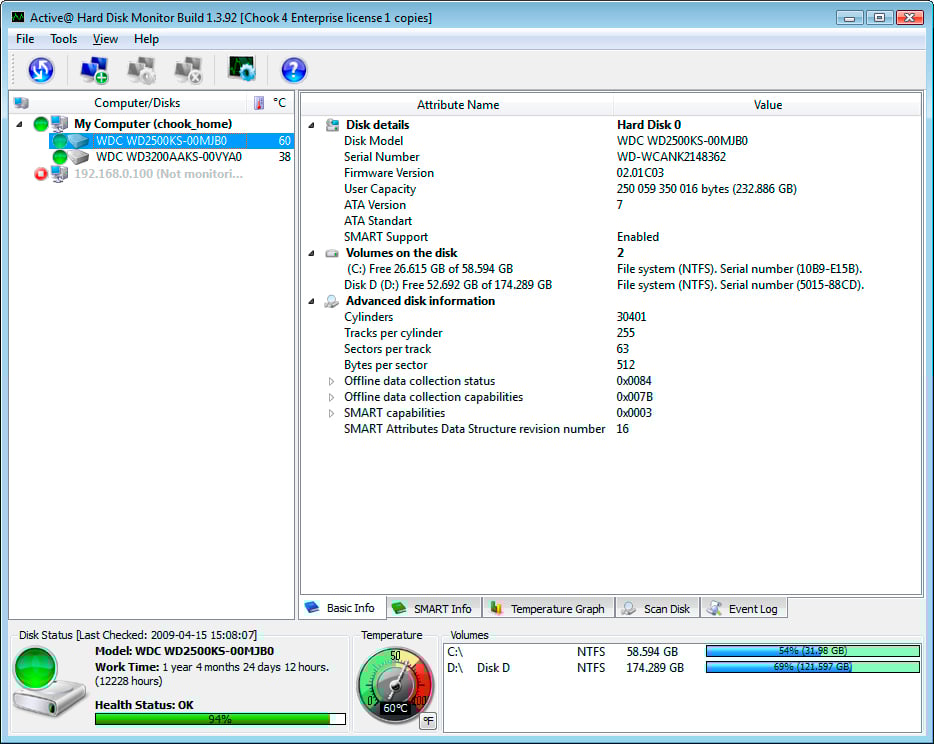This screenshot has width=934, height=744.
Task: Click the blue Refresh toolbar icon
Action: (x=40, y=69)
